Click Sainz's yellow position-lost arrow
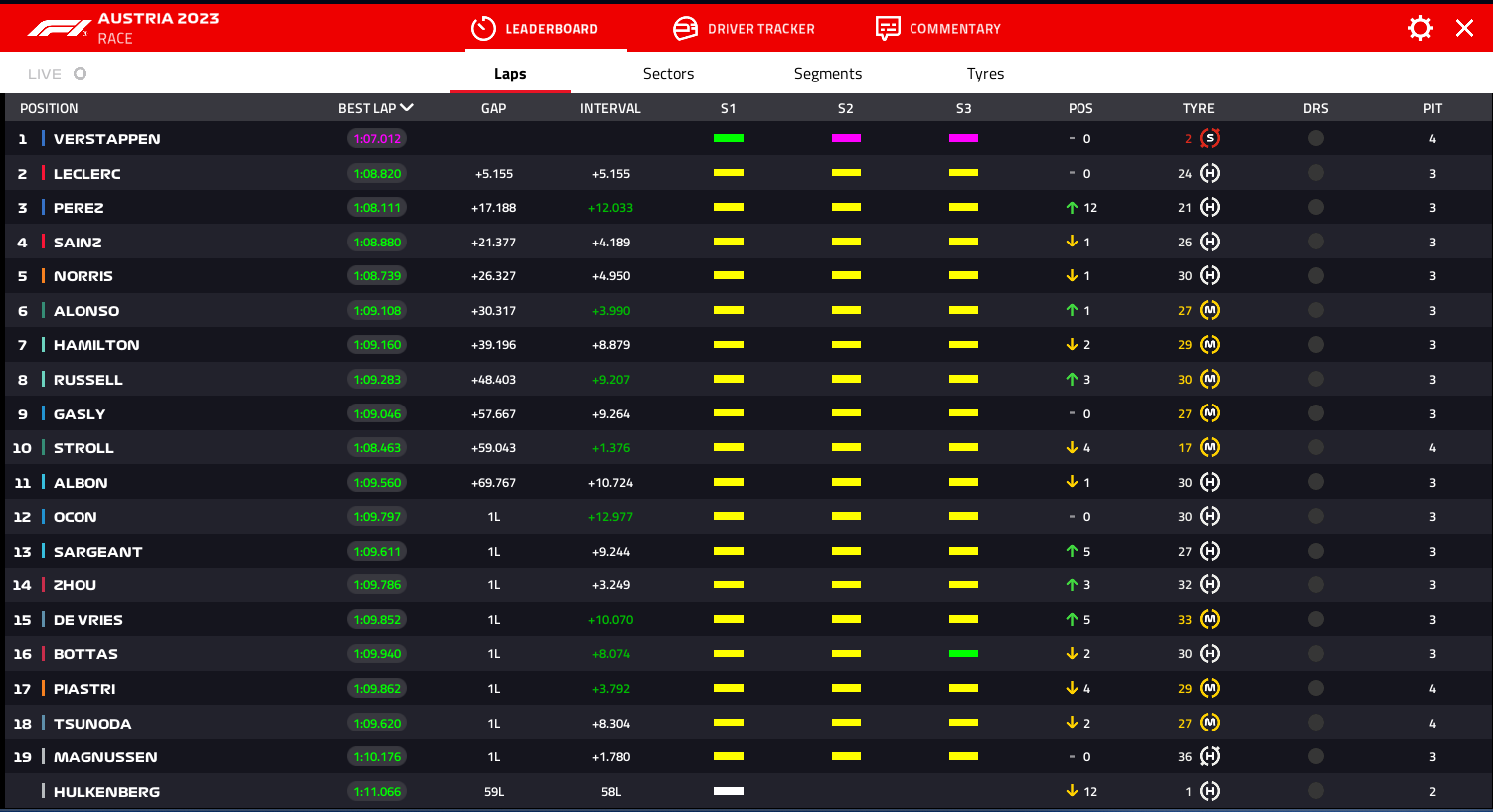Image resolution: width=1493 pixels, height=812 pixels. [1072, 242]
